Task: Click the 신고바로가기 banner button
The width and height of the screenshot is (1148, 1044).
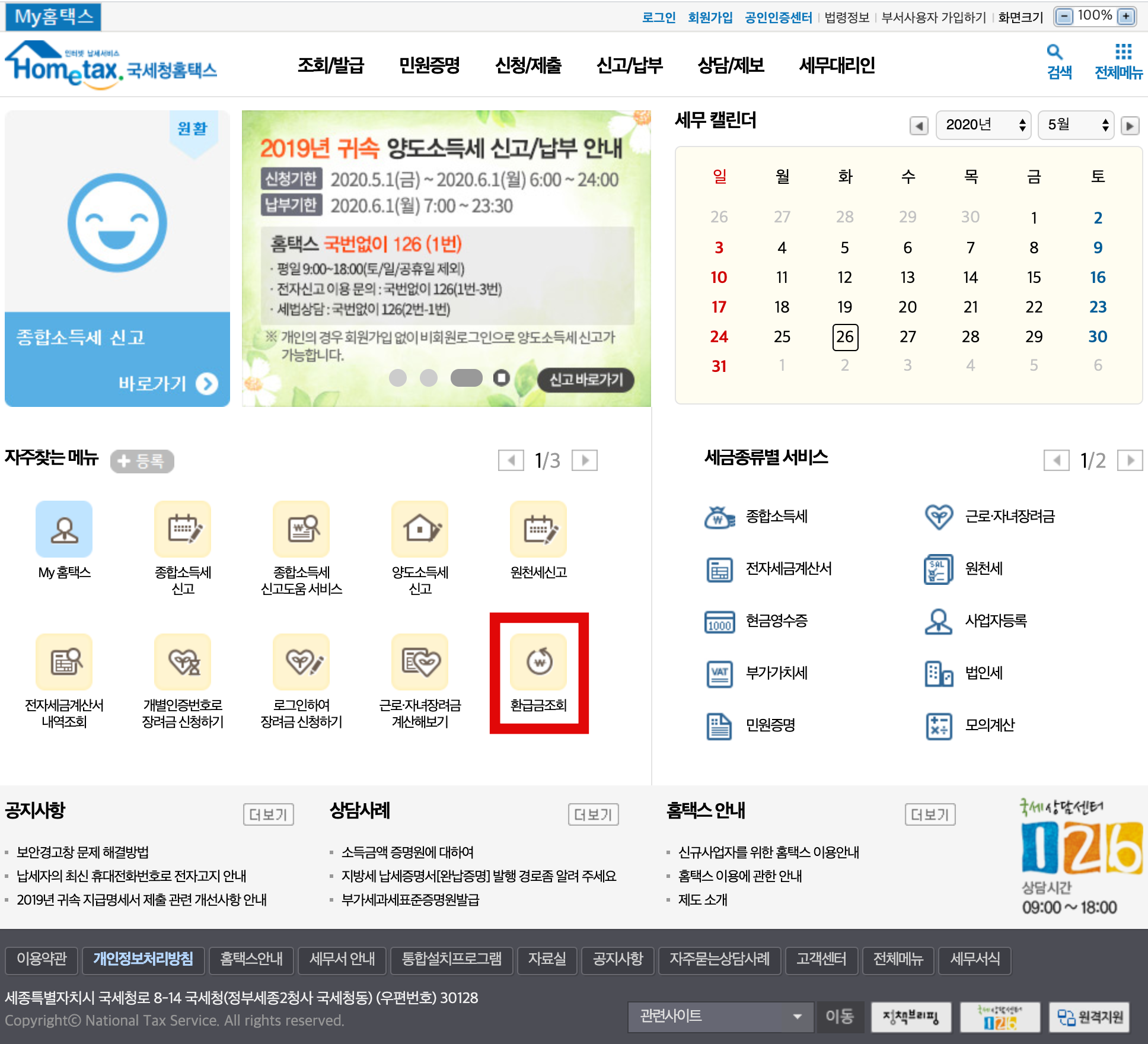Action: tap(585, 380)
